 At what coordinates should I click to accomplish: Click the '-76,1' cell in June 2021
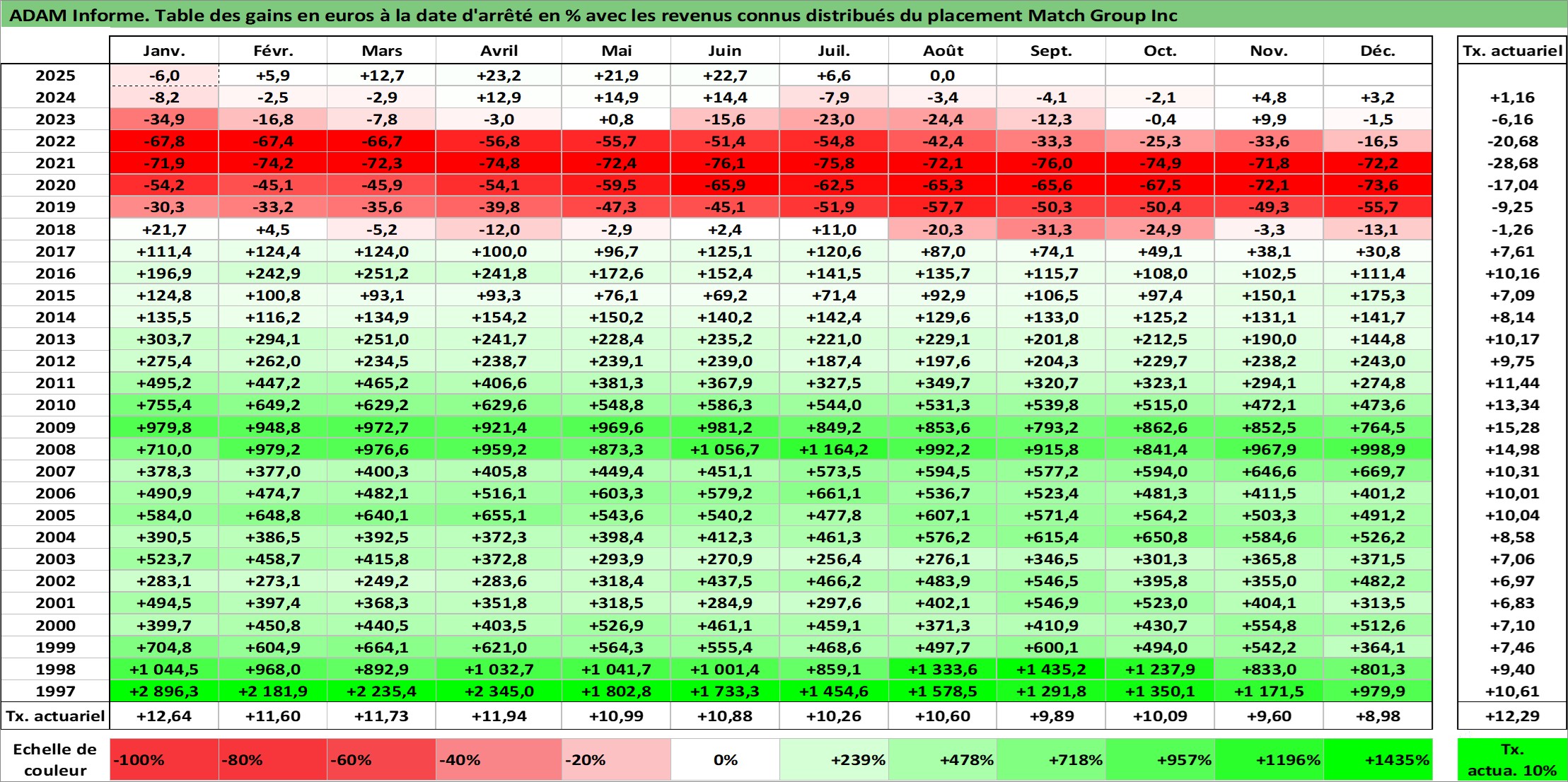[x=725, y=163]
